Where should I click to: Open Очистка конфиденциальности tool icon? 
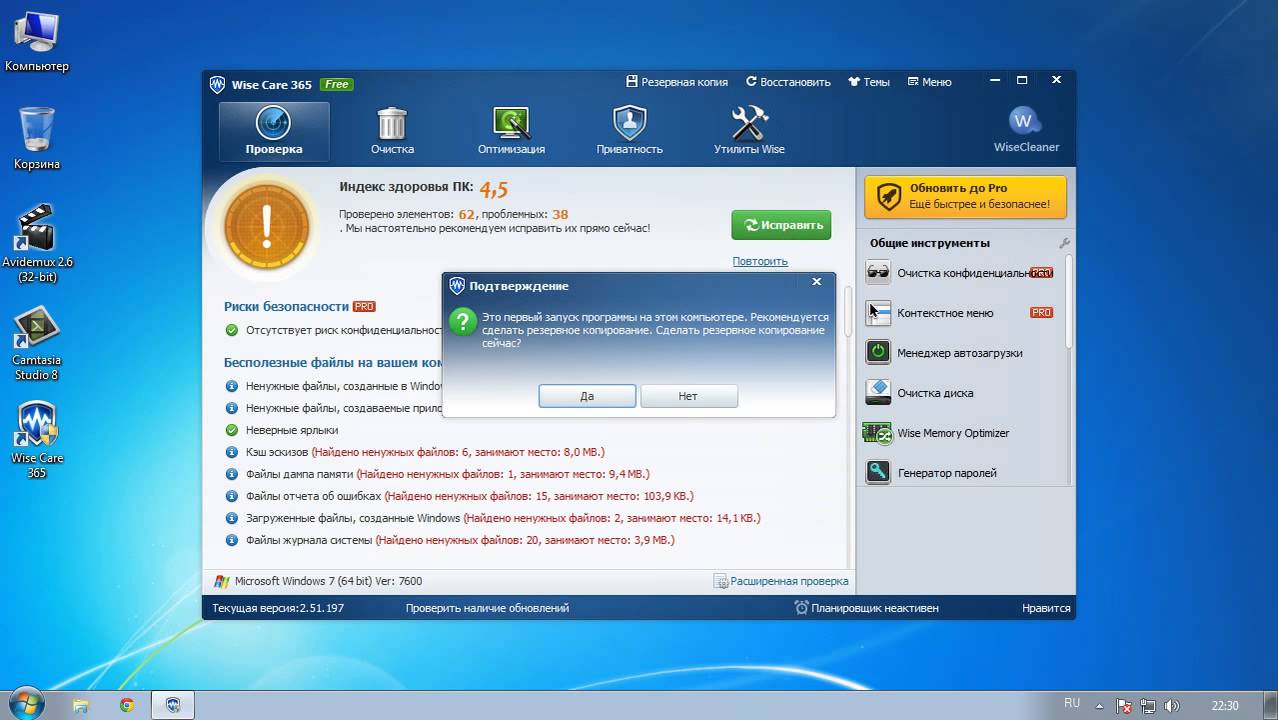click(878, 272)
